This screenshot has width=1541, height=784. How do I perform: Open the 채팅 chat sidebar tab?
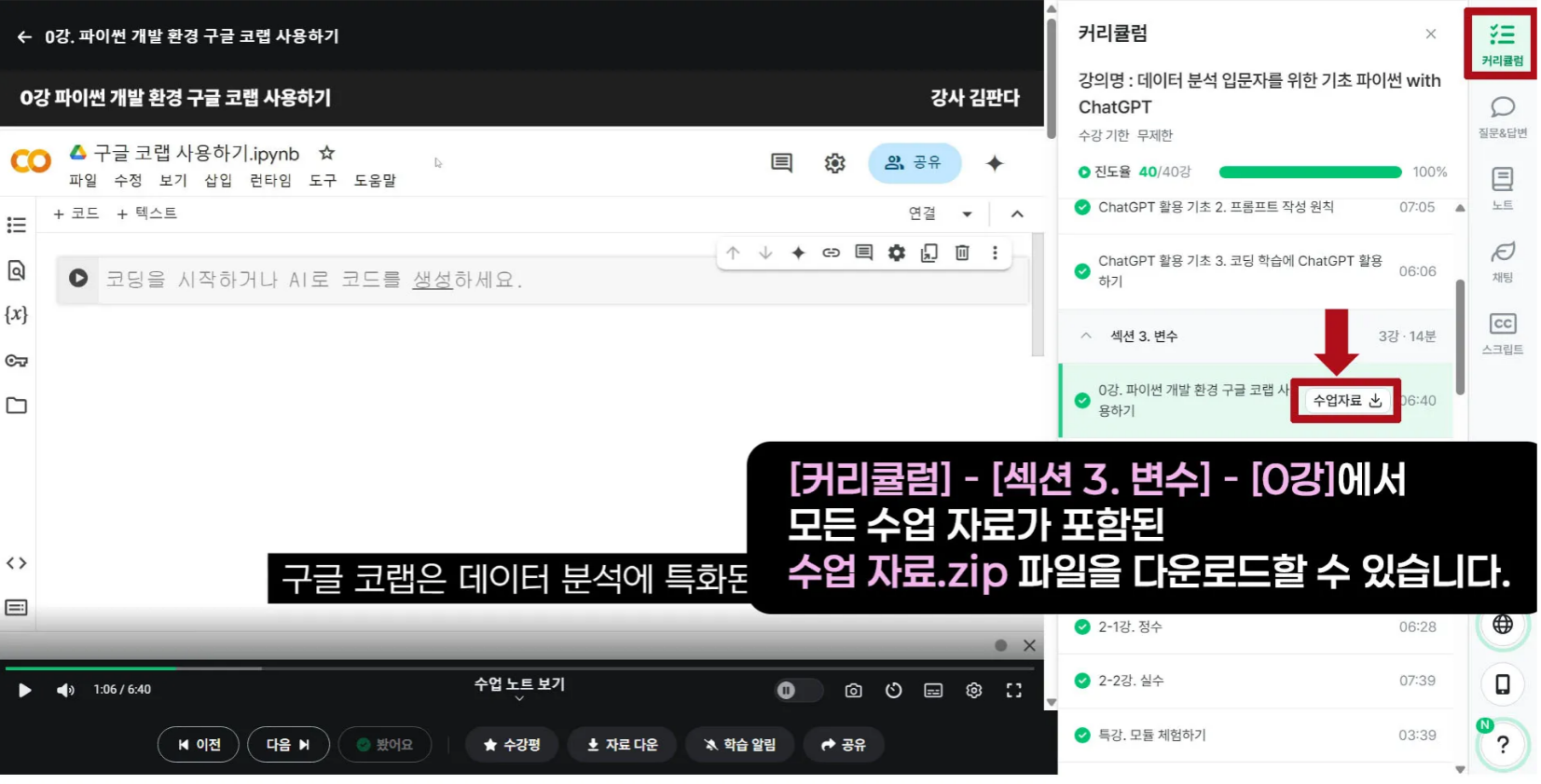pos(1502,261)
